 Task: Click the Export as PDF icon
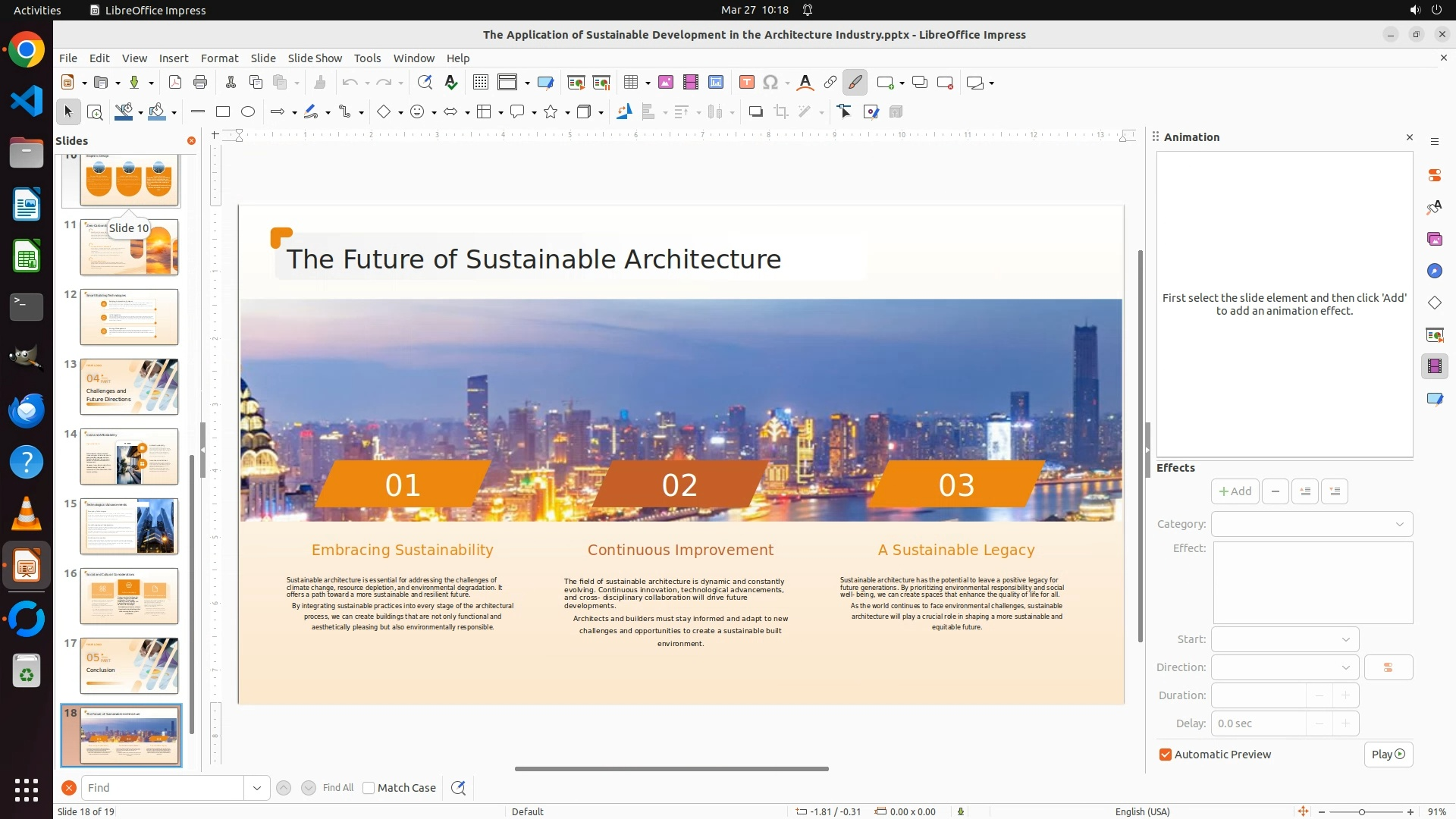point(175,83)
